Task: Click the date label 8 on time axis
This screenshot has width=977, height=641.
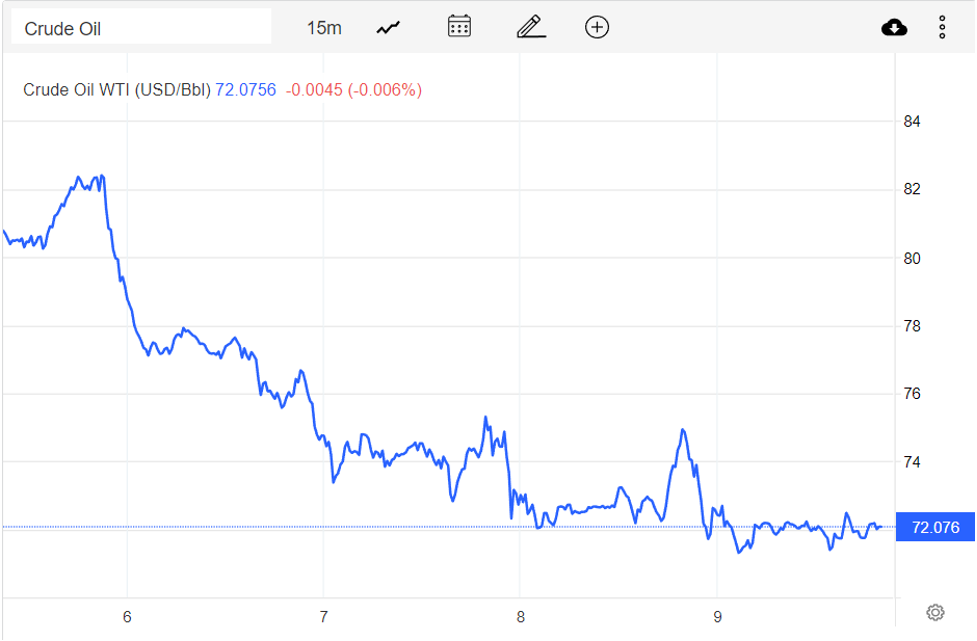Action: click(x=520, y=617)
